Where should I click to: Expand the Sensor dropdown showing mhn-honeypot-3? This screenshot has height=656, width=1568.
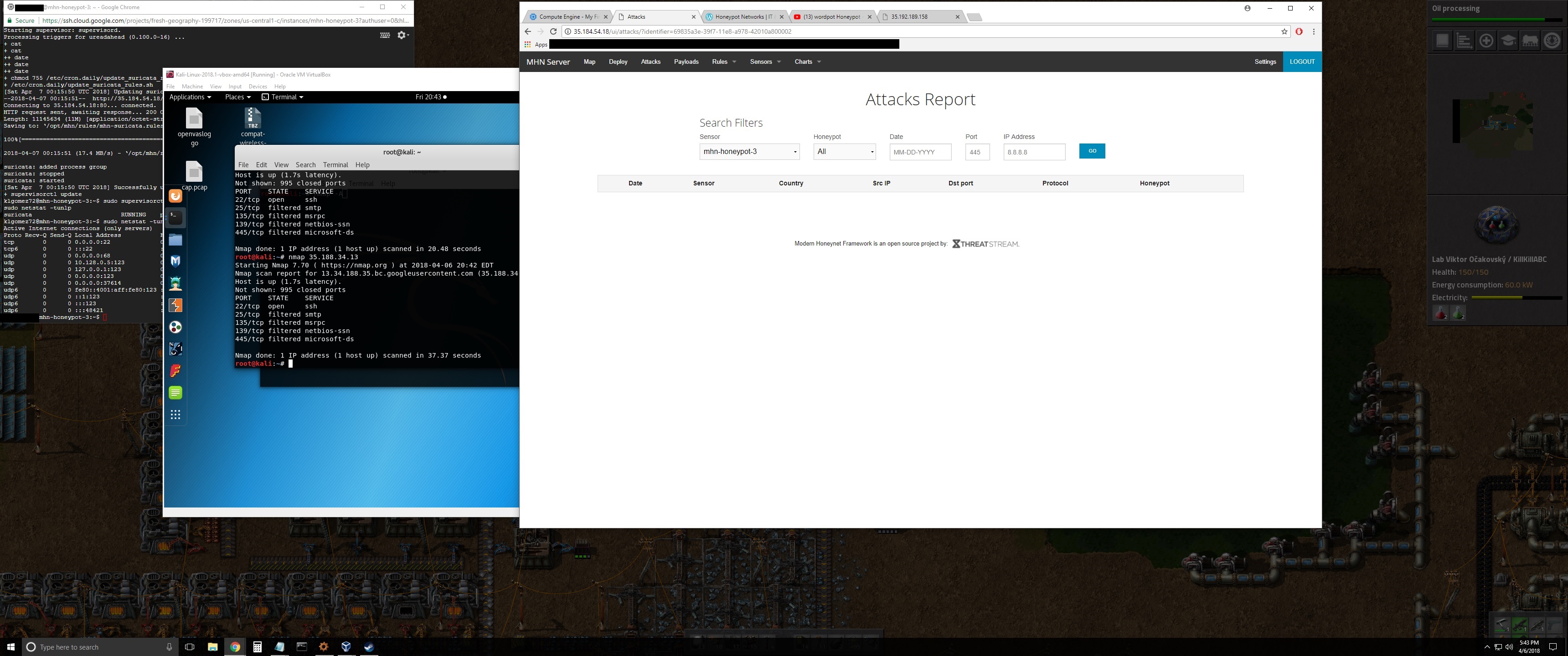tap(749, 152)
